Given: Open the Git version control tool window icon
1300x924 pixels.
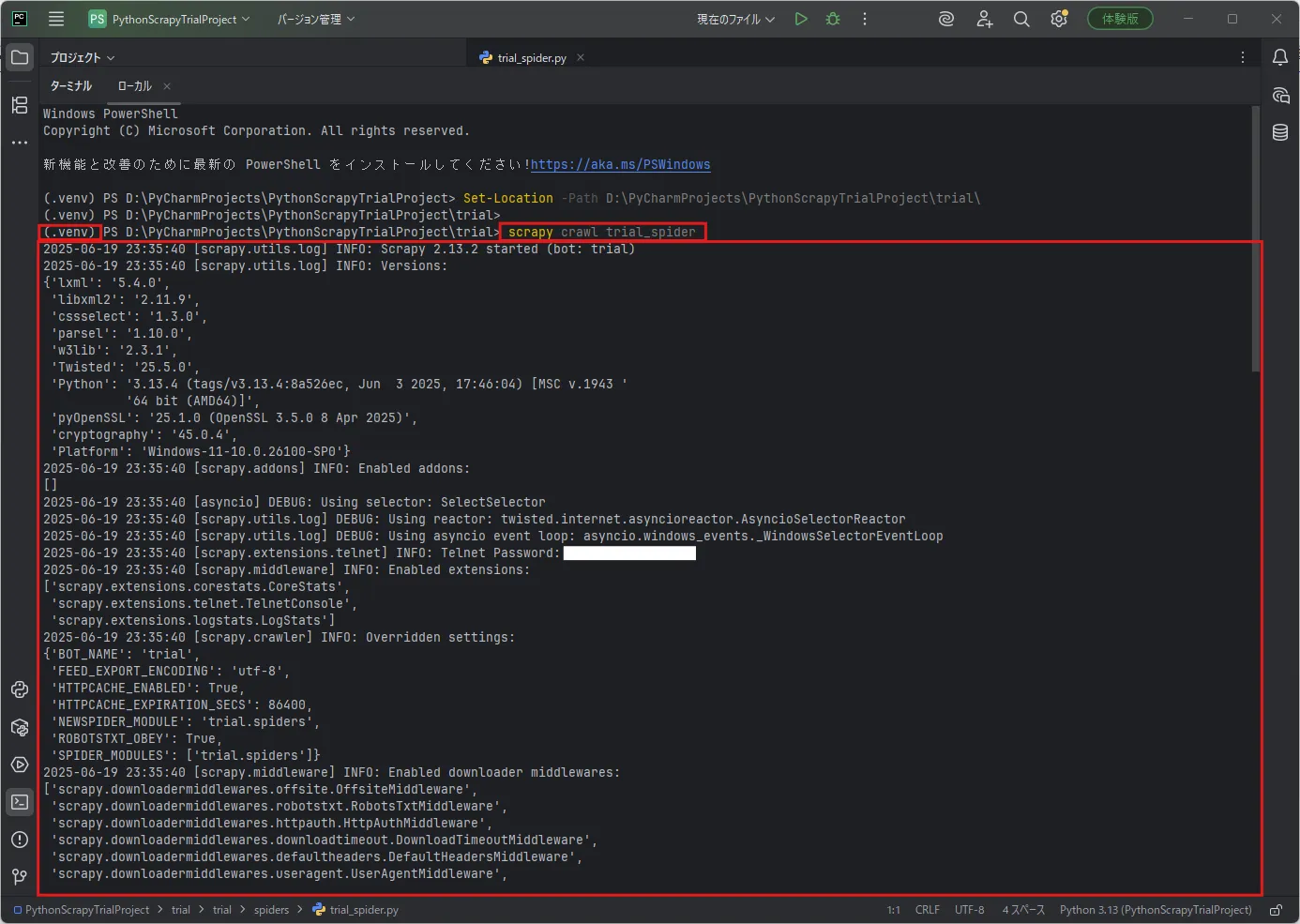Looking at the screenshot, I should (20, 877).
